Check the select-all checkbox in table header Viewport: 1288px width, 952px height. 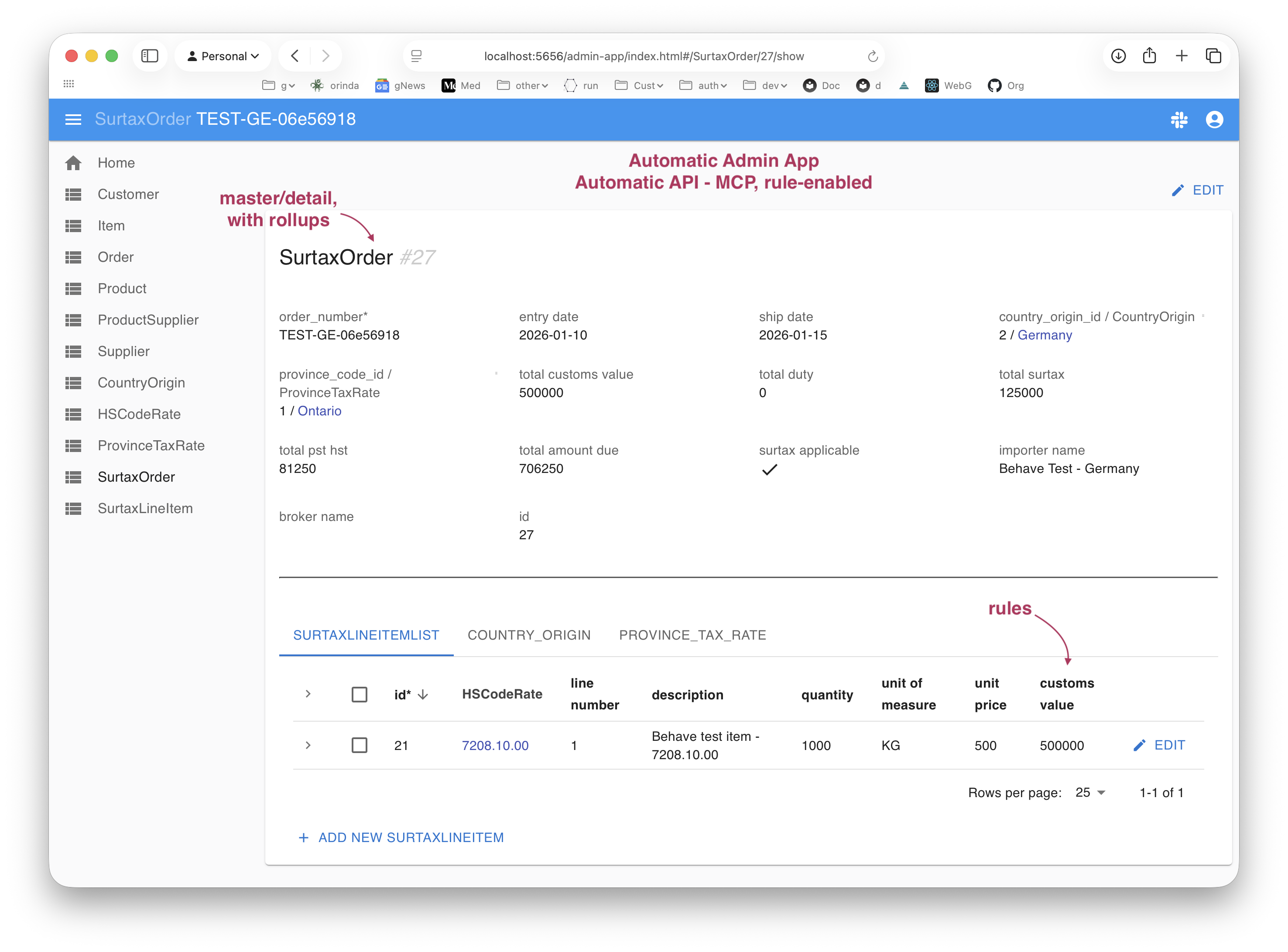tap(360, 695)
